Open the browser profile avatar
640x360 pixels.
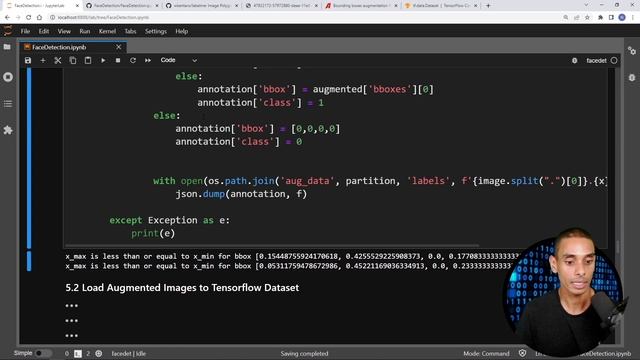pyautogui.click(x=622, y=18)
